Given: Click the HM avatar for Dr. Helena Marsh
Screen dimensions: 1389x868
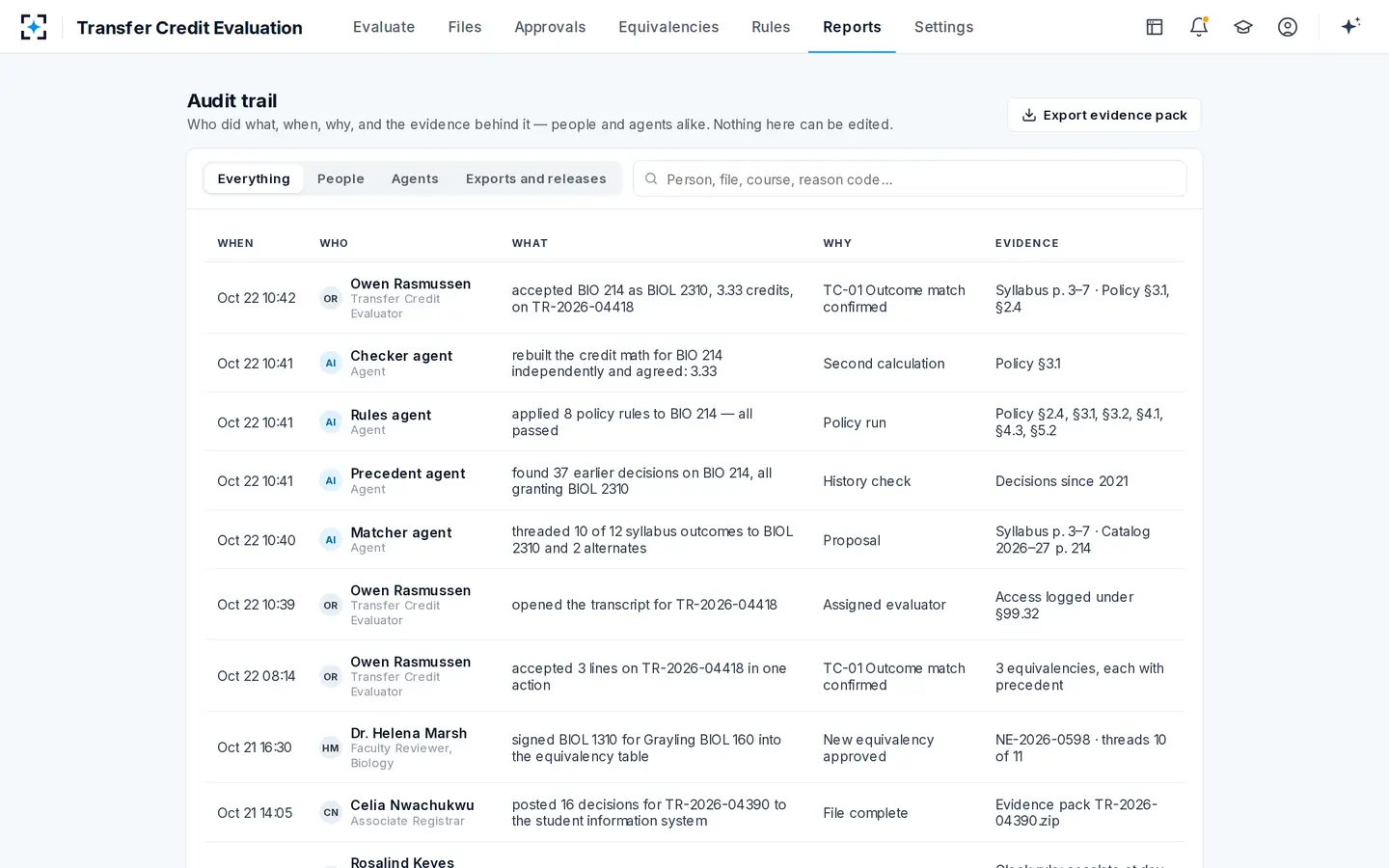Looking at the screenshot, I should pyautogui.click(x=331, y=748).
